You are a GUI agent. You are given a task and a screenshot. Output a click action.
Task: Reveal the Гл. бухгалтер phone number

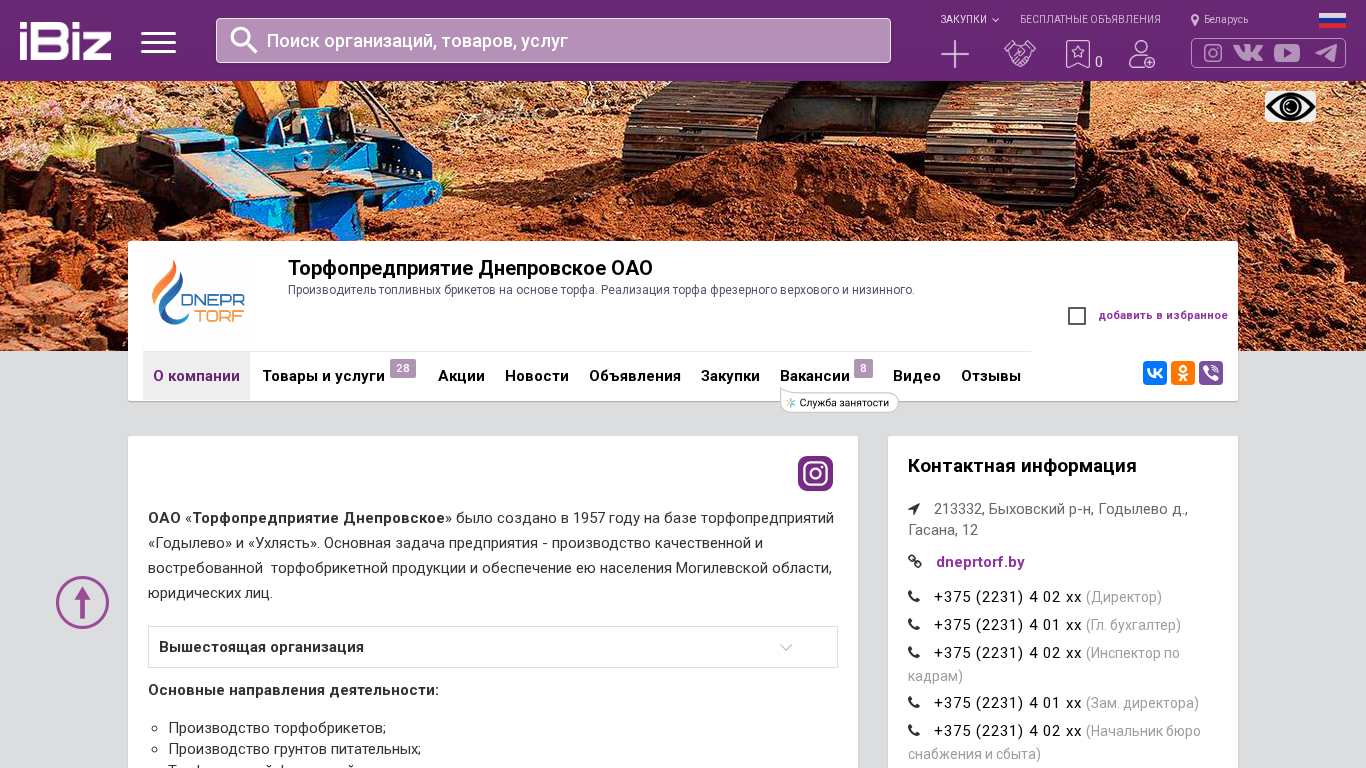pos(1008,625)
